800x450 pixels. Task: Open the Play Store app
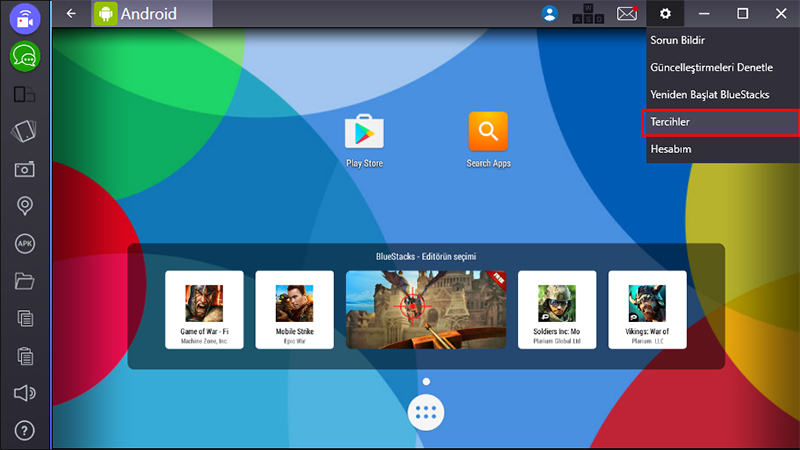pos(364,132)
